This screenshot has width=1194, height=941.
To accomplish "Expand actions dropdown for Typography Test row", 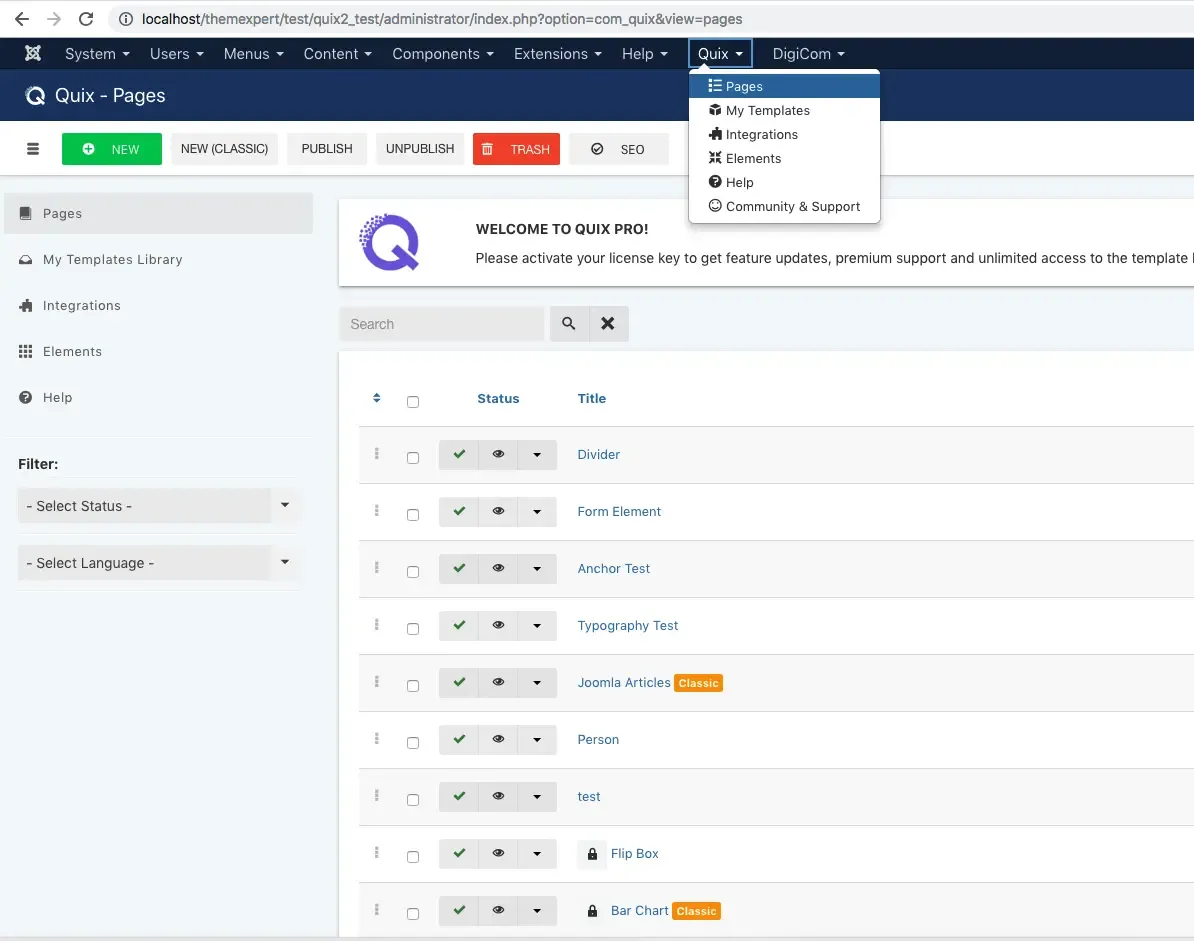I will [537, 626].
